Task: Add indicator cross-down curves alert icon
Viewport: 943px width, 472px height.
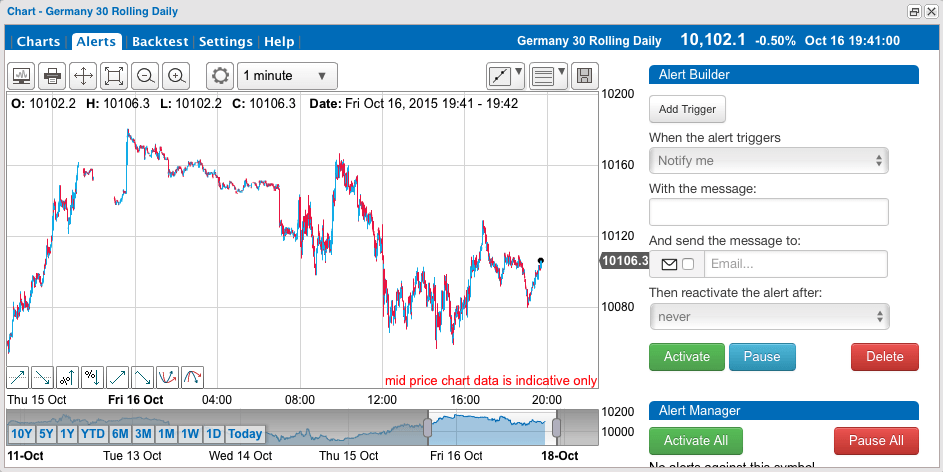Action: point(192,378)
